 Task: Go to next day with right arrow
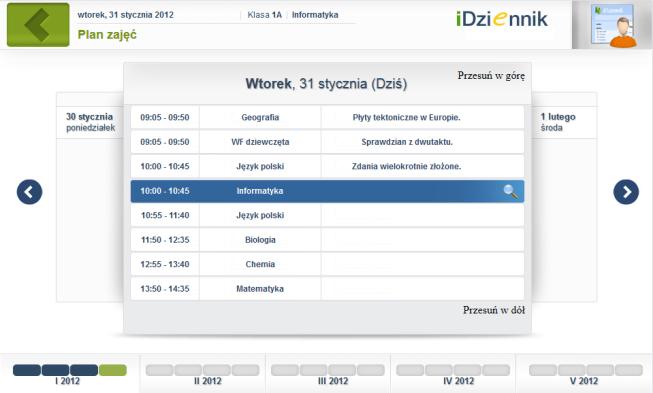(626, 192)
